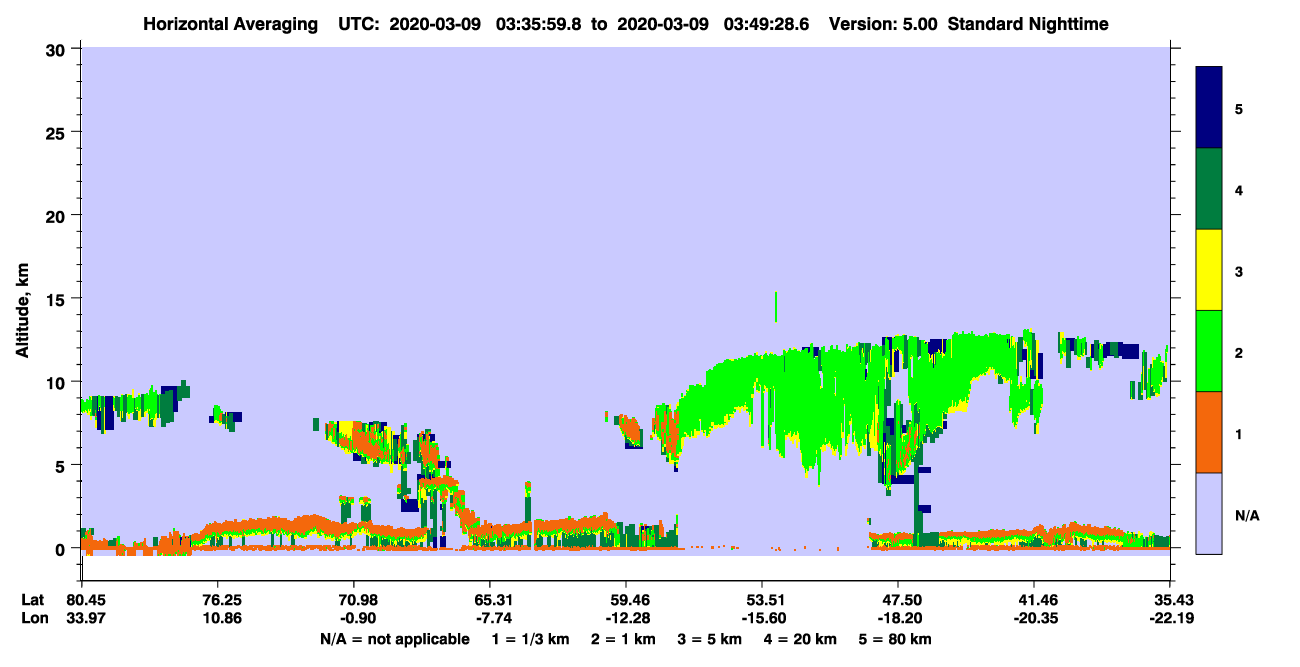Viewport: 1300px width, 667px height.
Task: Click the bright green colorbar segment labeled 2
Action: (1209, 350)
